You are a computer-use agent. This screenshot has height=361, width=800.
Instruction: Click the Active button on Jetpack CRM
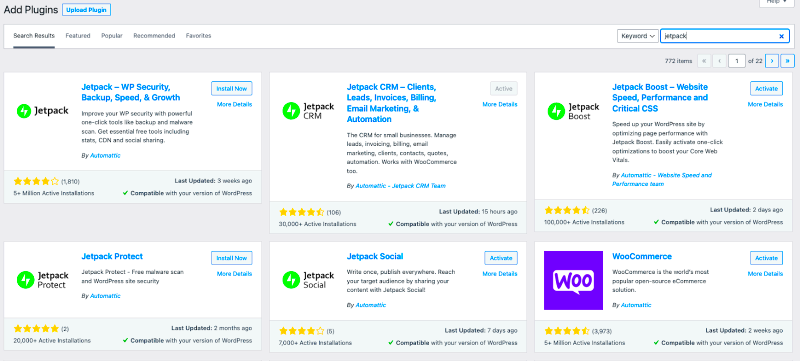[x=504, y=88]
